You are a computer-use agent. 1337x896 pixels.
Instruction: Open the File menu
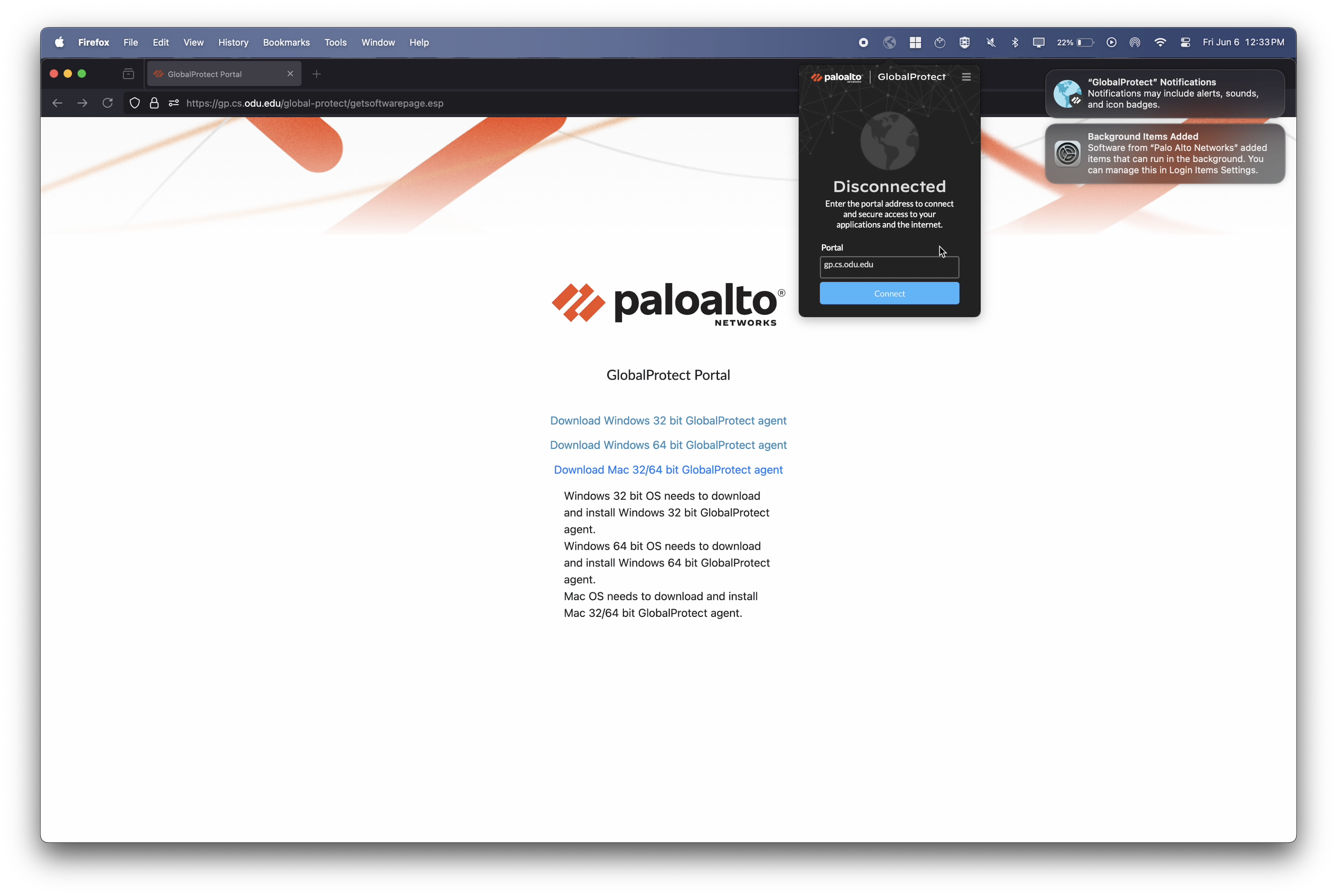[x=131, y=42]
